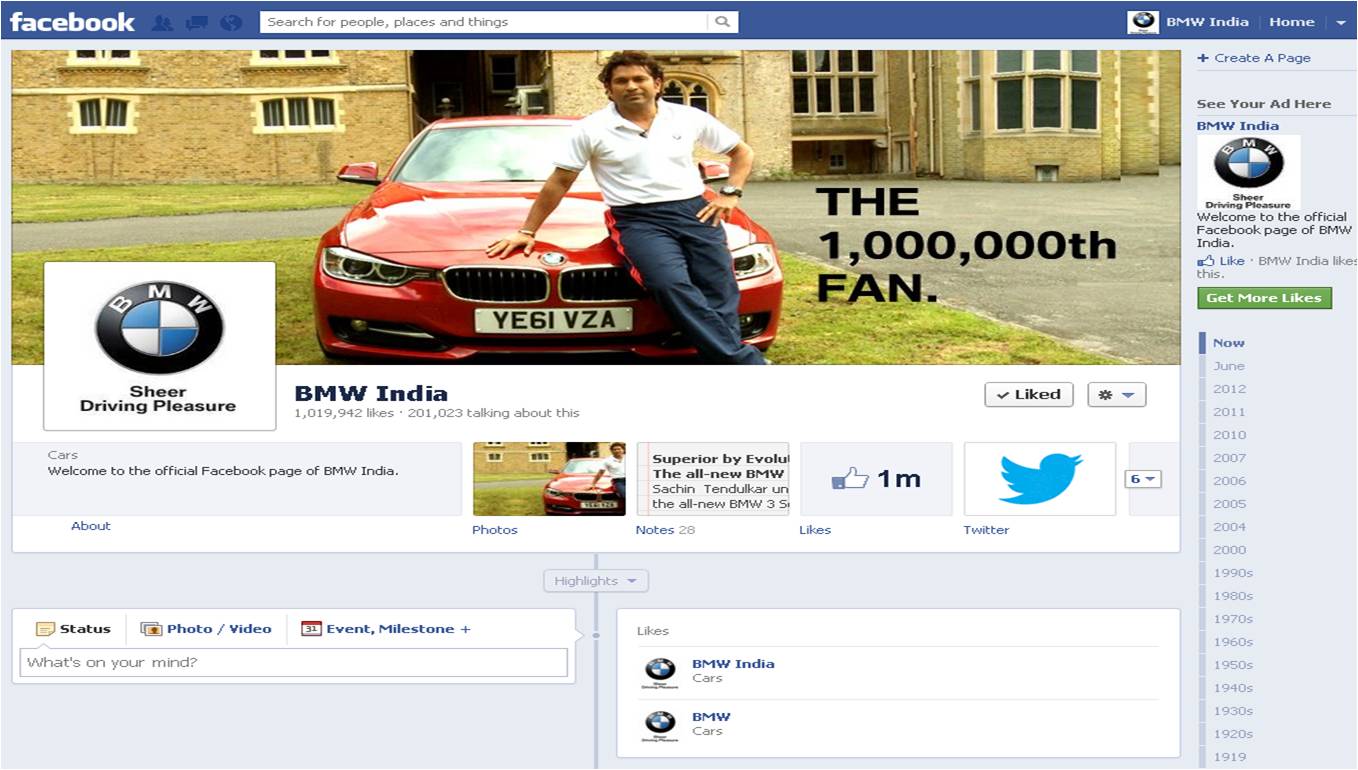Click the 201,023 talking about this text
This screenshot has height=770, width=1358.
(x=493, y=413)
